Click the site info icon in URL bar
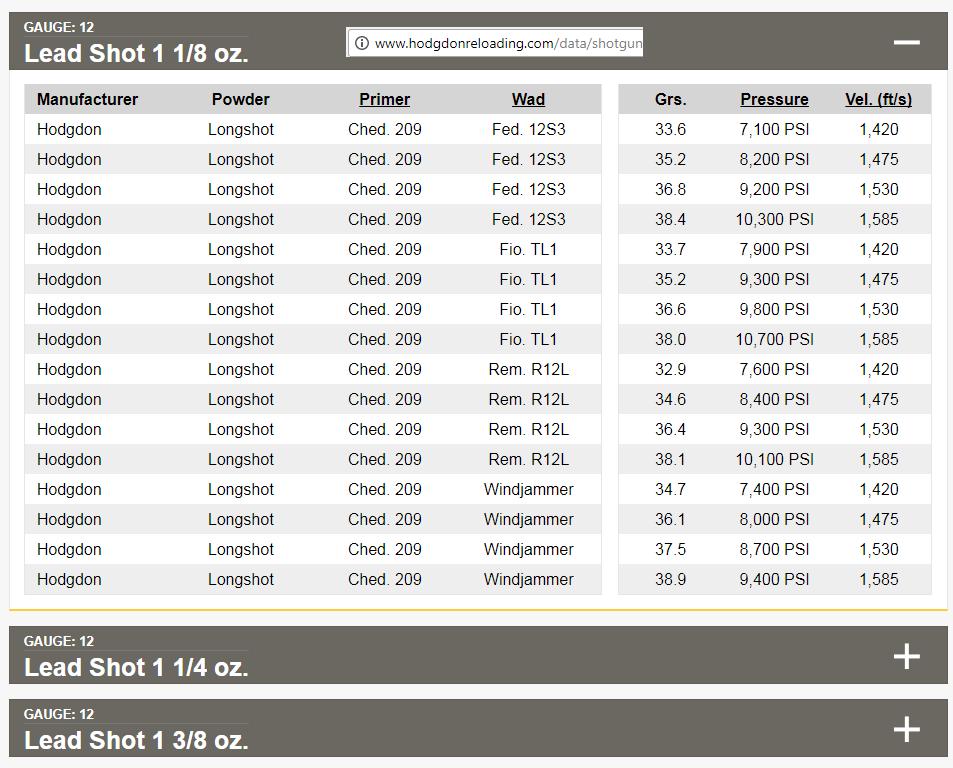This screenshot has width=953, height=768. point(362,43)
